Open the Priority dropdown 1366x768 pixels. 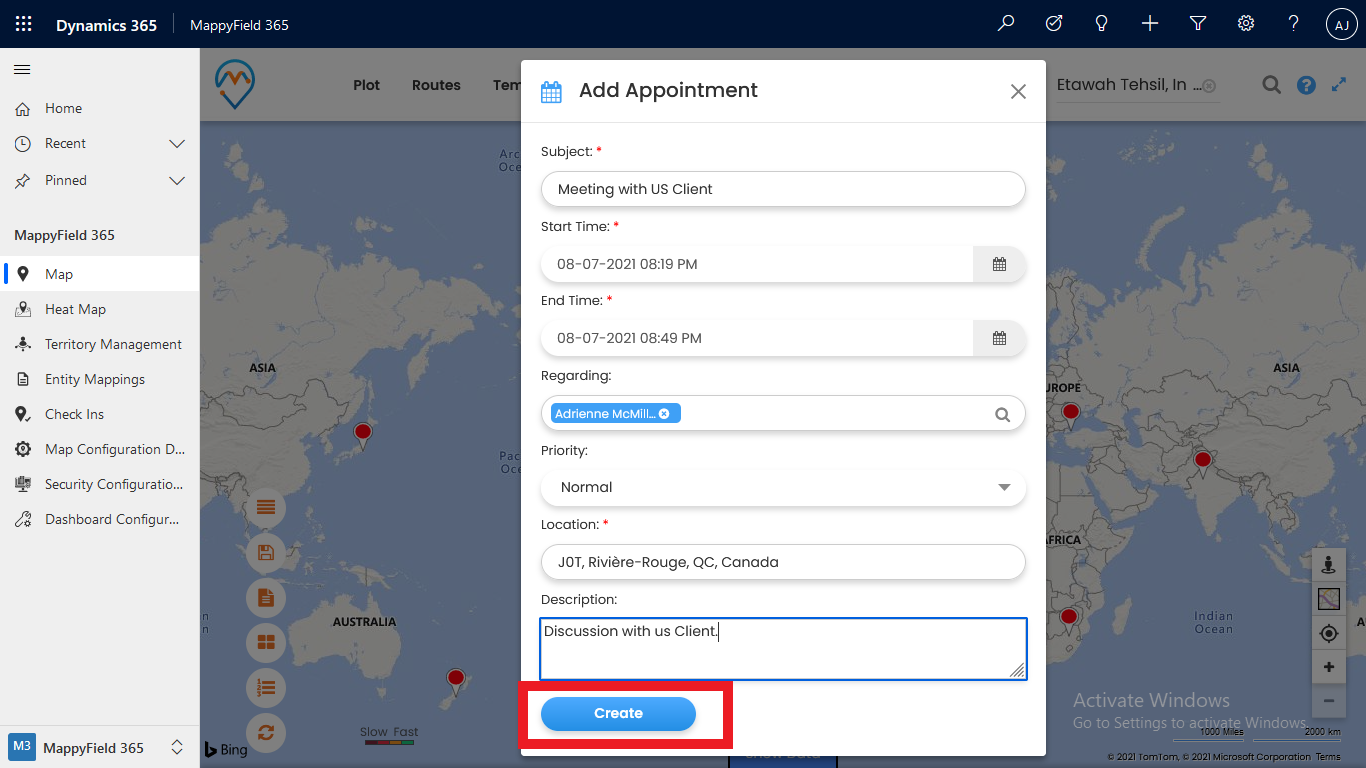[x=783, y=488]
